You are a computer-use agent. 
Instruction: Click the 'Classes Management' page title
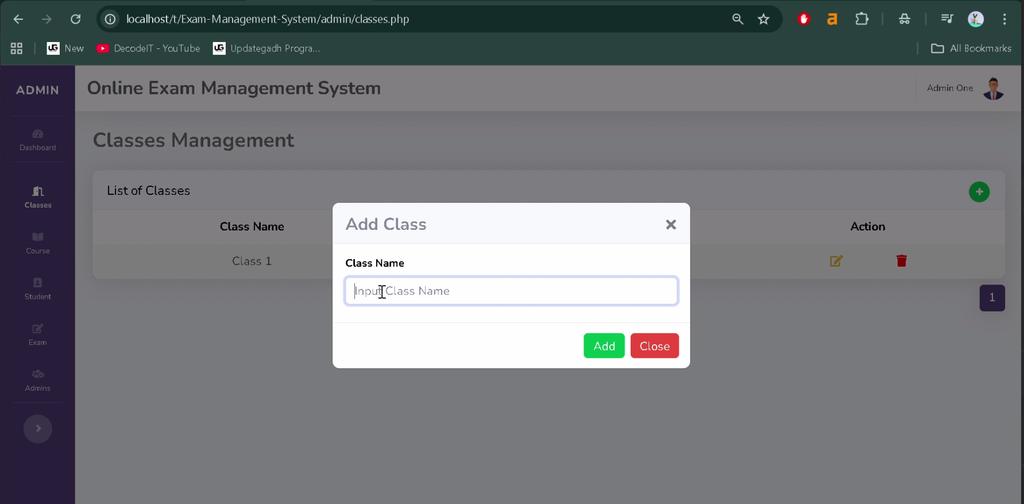[x=193, y=140]
